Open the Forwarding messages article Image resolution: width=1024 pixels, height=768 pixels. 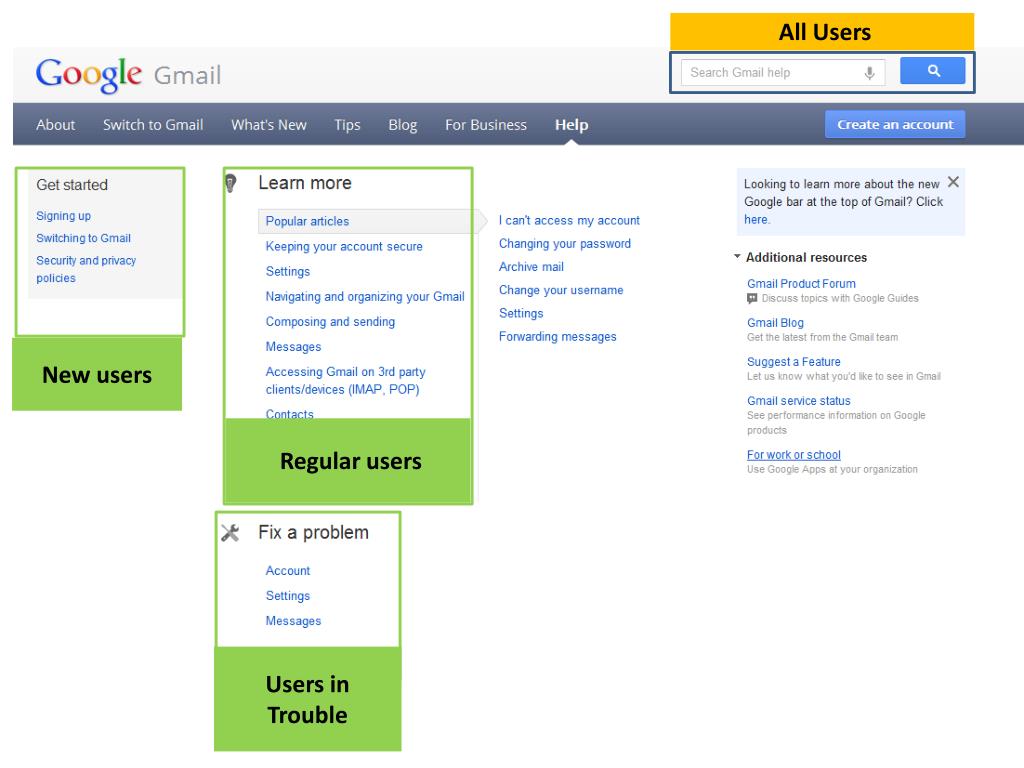click(557, 337)
